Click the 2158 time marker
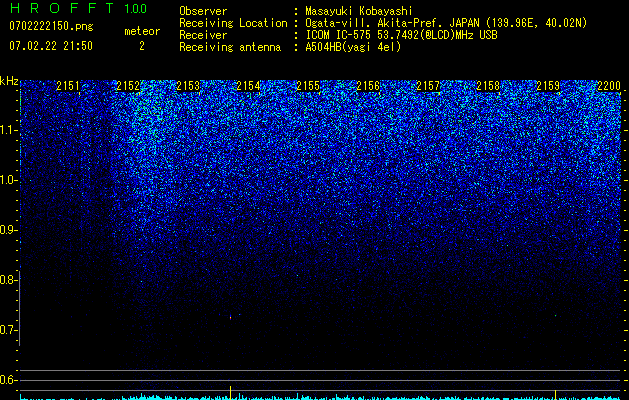The height and width of the screenshot is (400, 629). [488, 85]
